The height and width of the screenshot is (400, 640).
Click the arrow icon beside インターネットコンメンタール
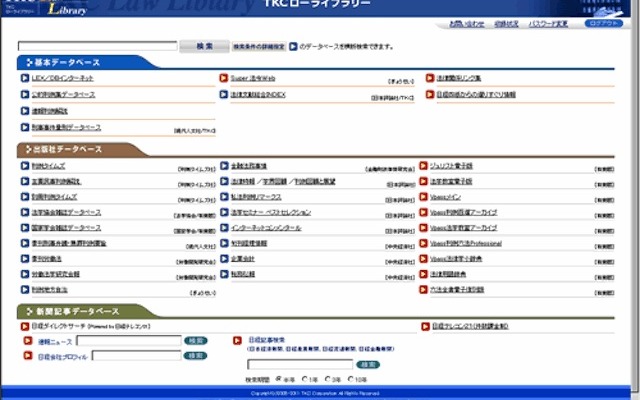224,228
